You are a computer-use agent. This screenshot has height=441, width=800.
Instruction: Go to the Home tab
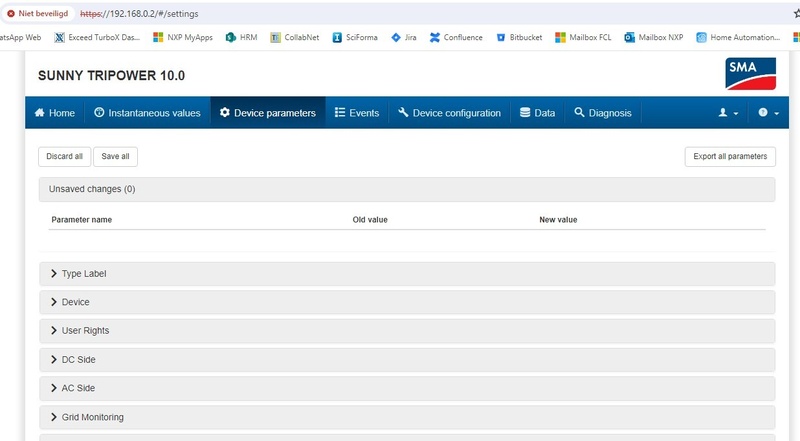pyautogui.click(x=55, y=113)
